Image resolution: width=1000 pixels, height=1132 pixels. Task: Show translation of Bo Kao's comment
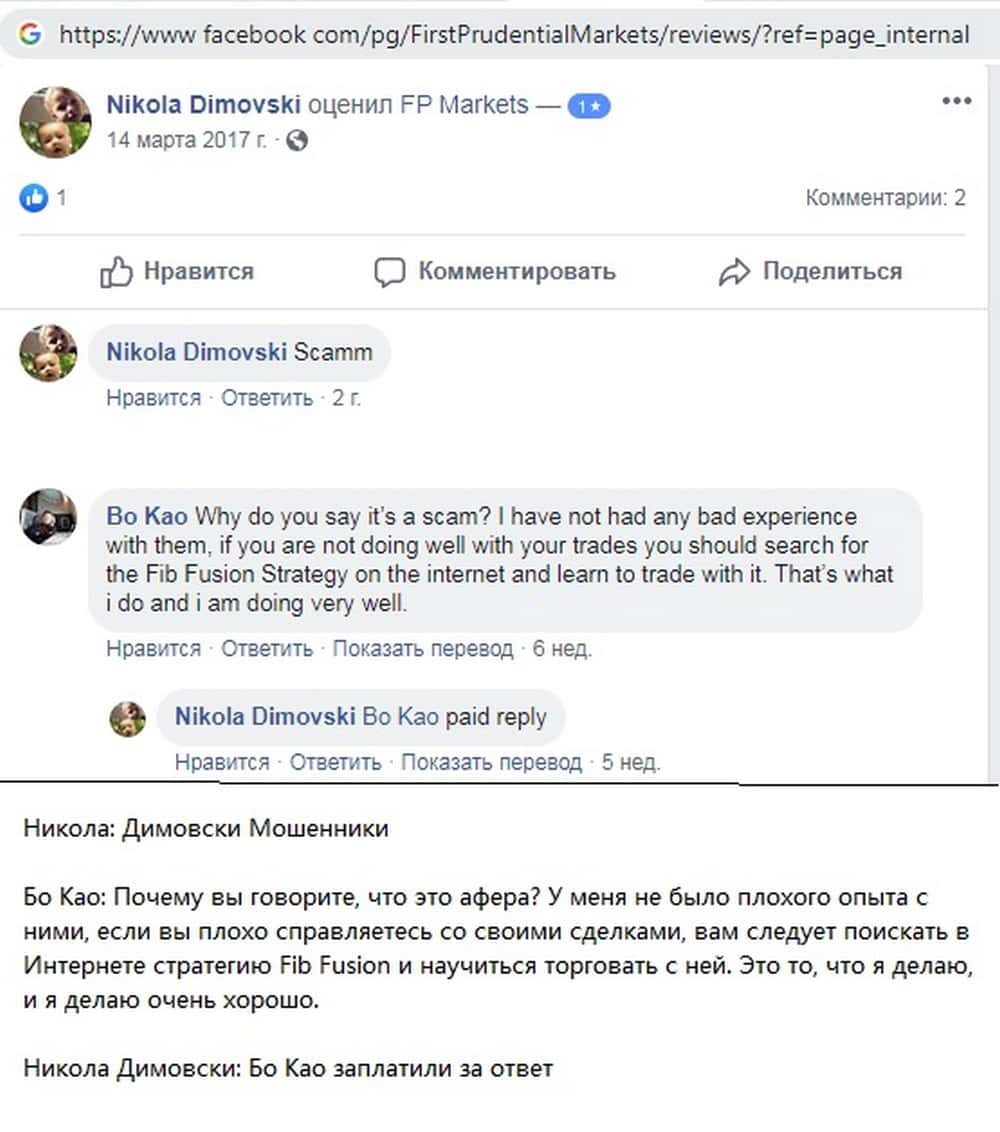pos(422,648)
